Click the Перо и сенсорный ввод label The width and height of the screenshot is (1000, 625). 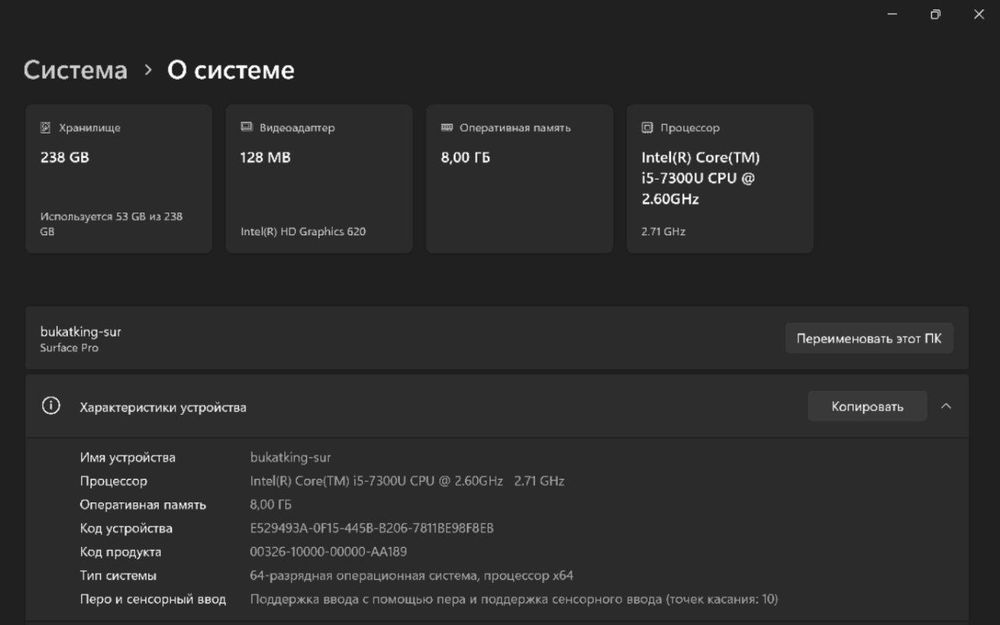pyautogui.click(x=152, y=599)
